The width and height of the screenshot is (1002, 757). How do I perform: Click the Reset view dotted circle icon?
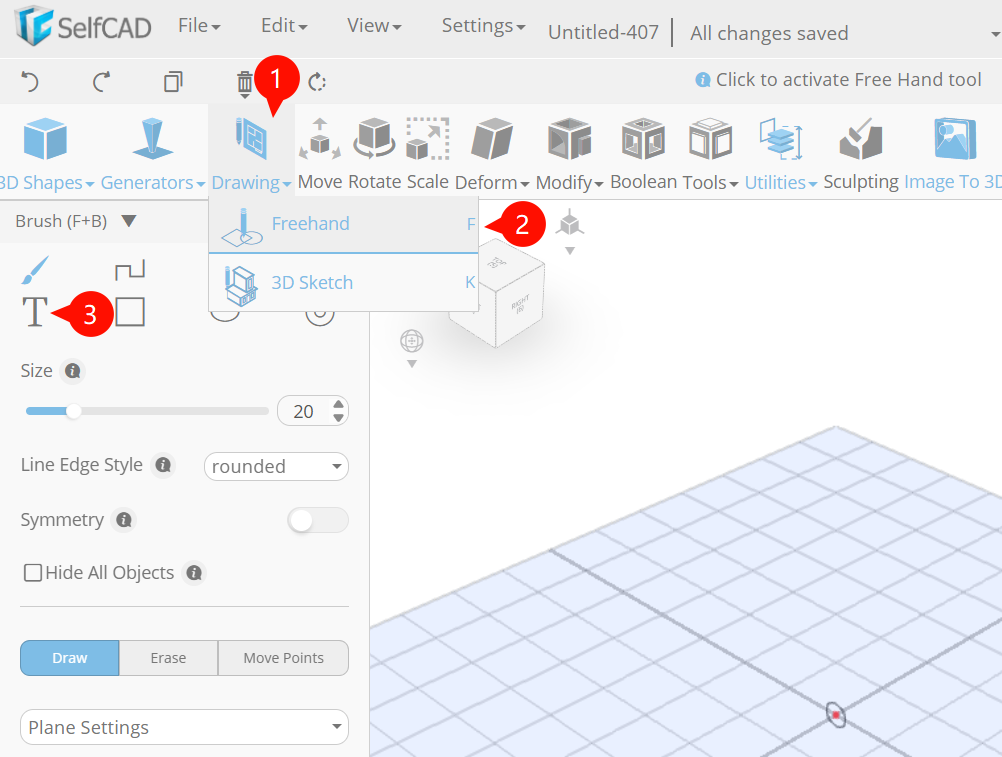tap(317, 82)
